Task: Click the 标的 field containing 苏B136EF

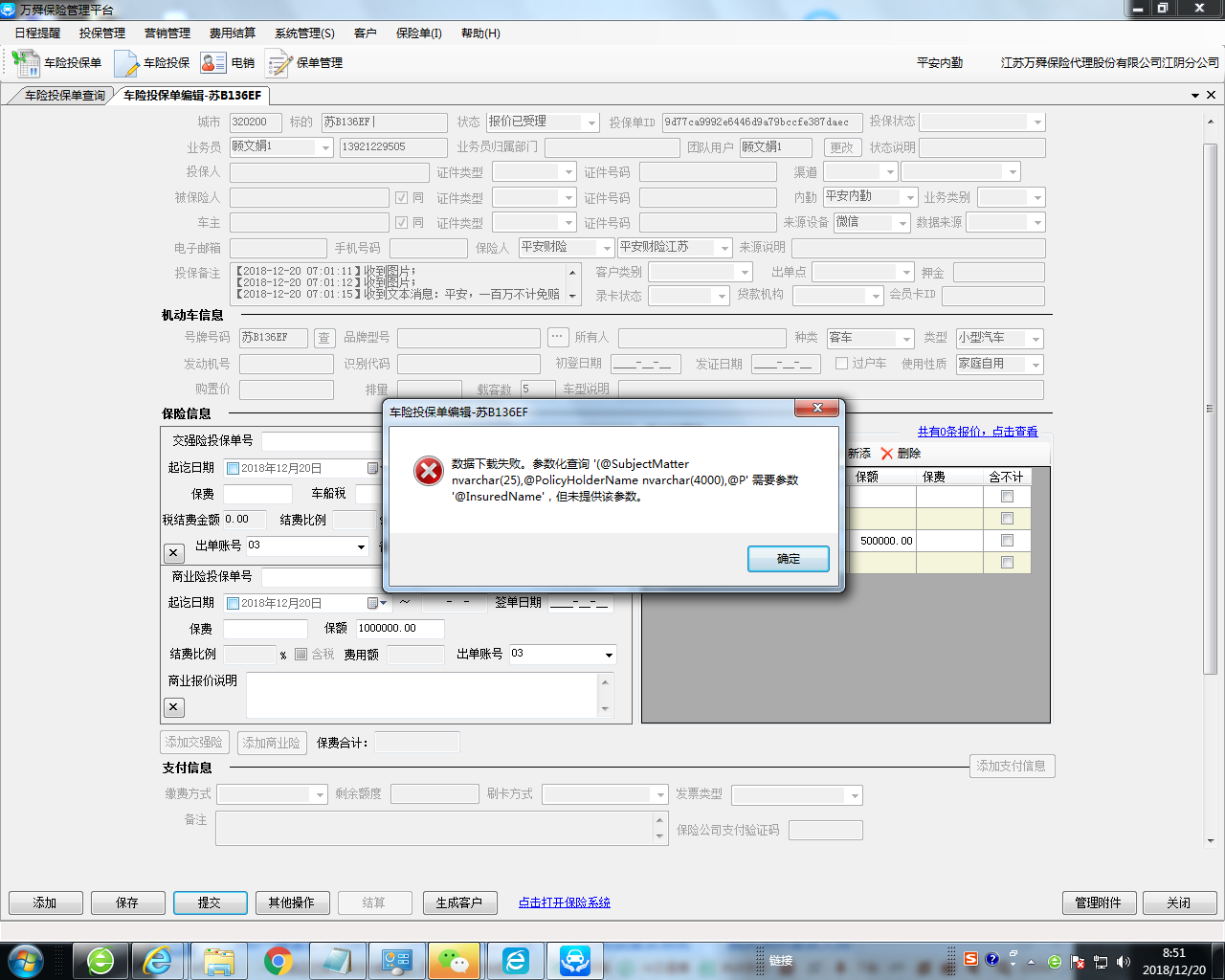Action: (384, 122)
